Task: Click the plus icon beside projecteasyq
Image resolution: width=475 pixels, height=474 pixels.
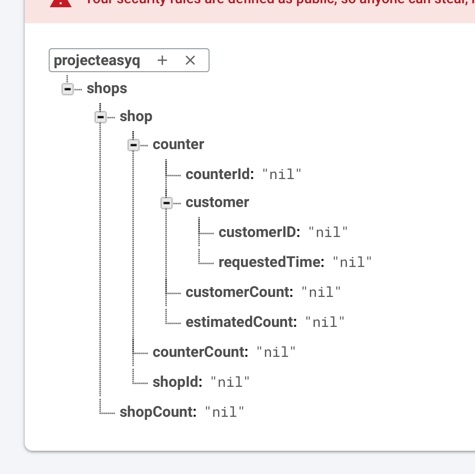Action: point(162,60)
